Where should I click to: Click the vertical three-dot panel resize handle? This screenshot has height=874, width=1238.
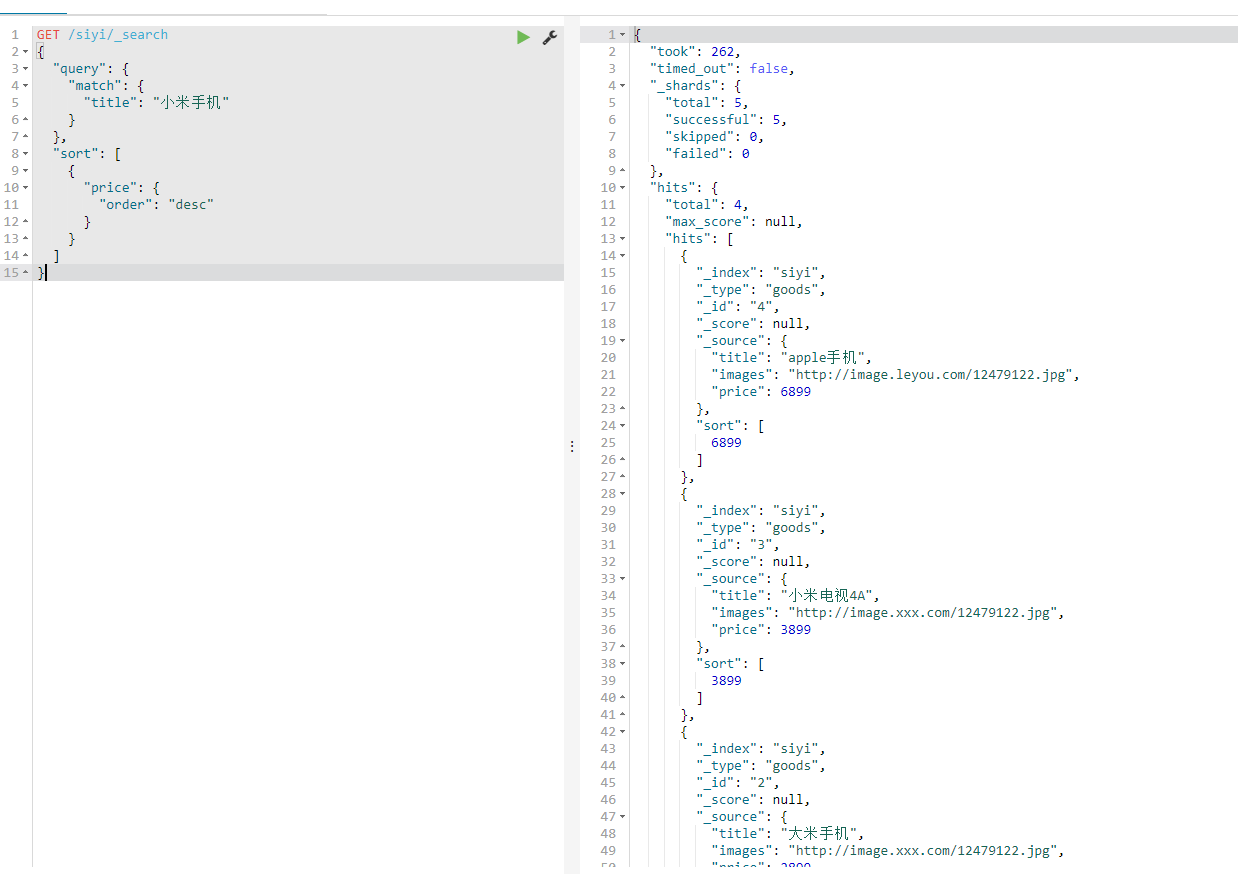(571, 445)
